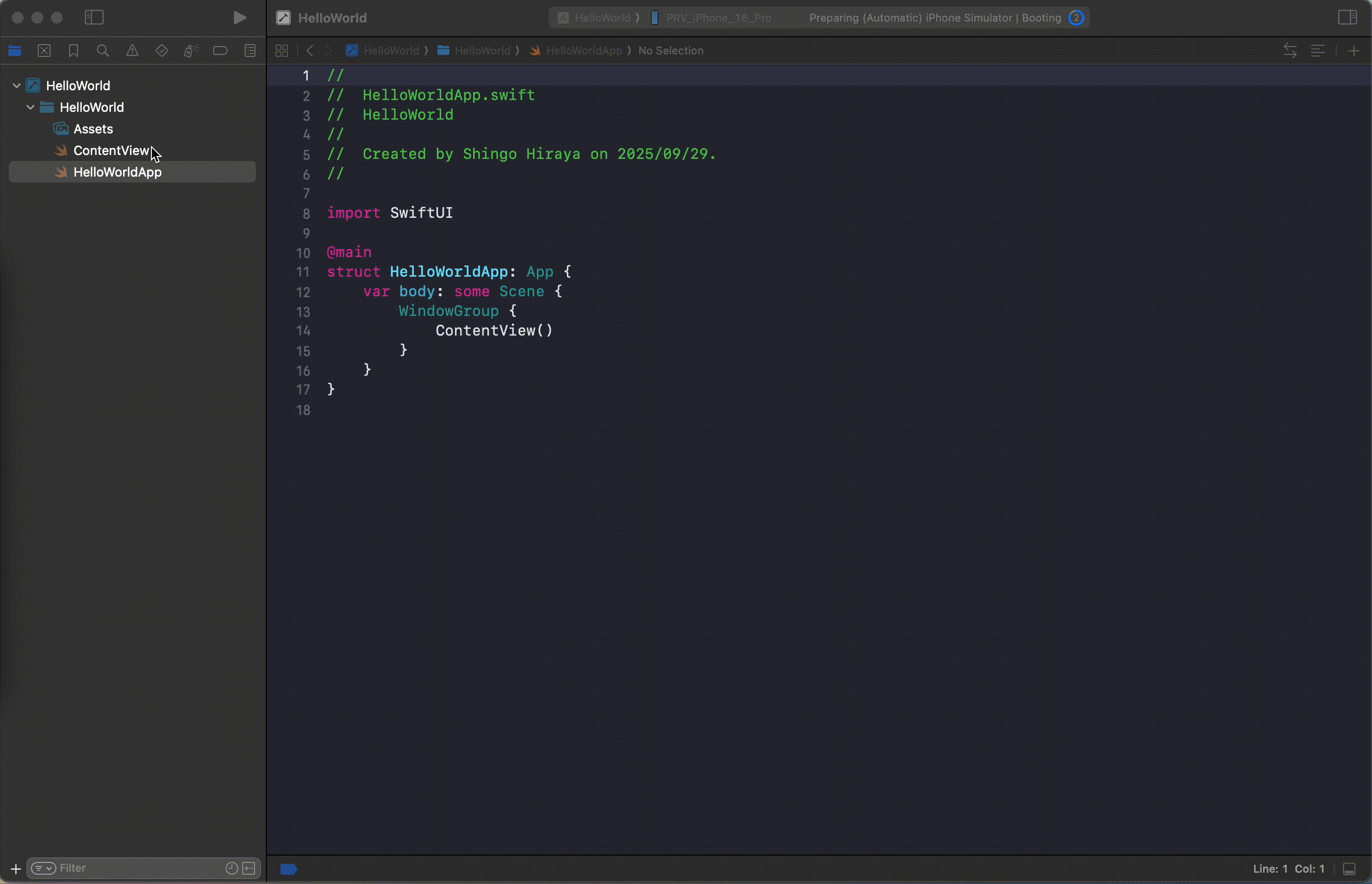1372x884 pixels.
Task: Toggle the right inspector panel
Action: 1347,18
